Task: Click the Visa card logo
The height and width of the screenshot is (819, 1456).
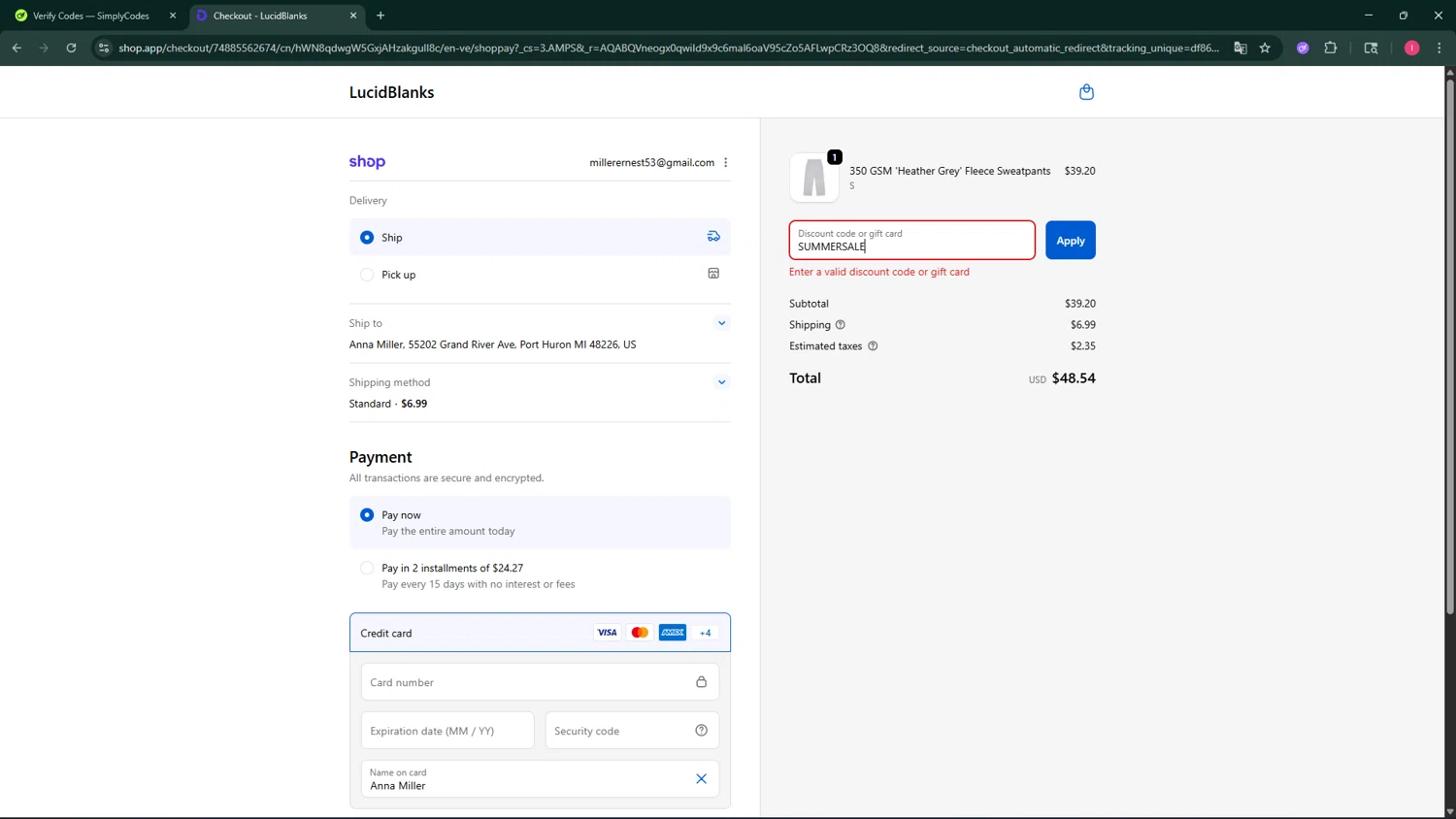Action: point(607,633)
